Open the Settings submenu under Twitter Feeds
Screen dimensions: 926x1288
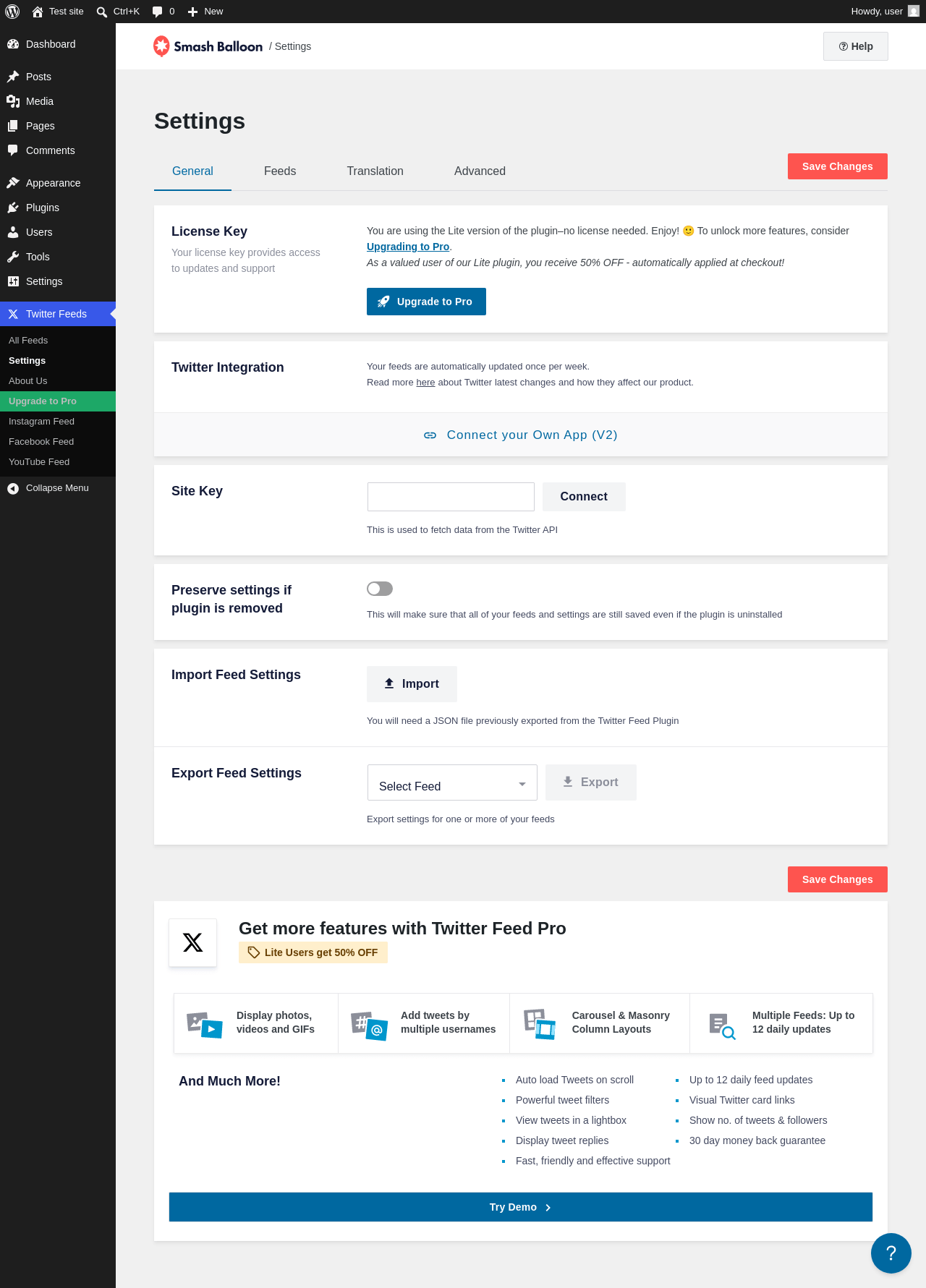click(58, 361)
